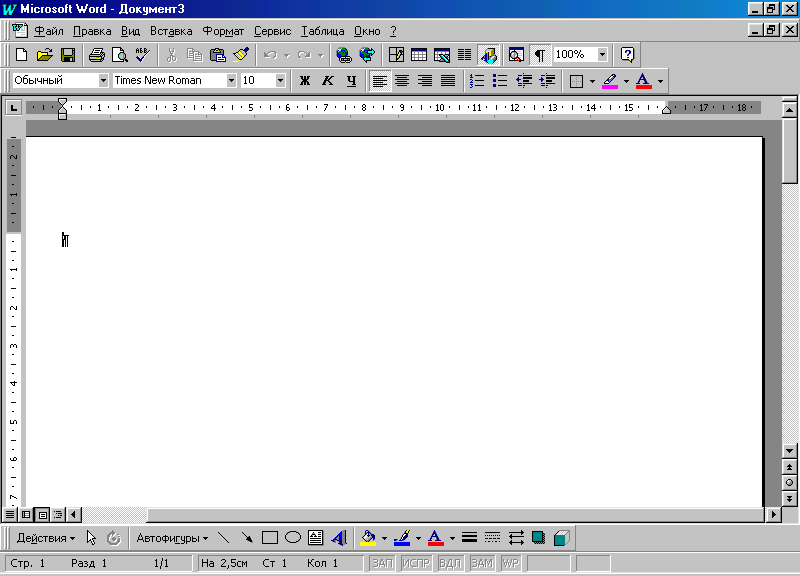Expand the undo history arrow
The width and height of the screenshot is (800, 576).
pos(287,55)
